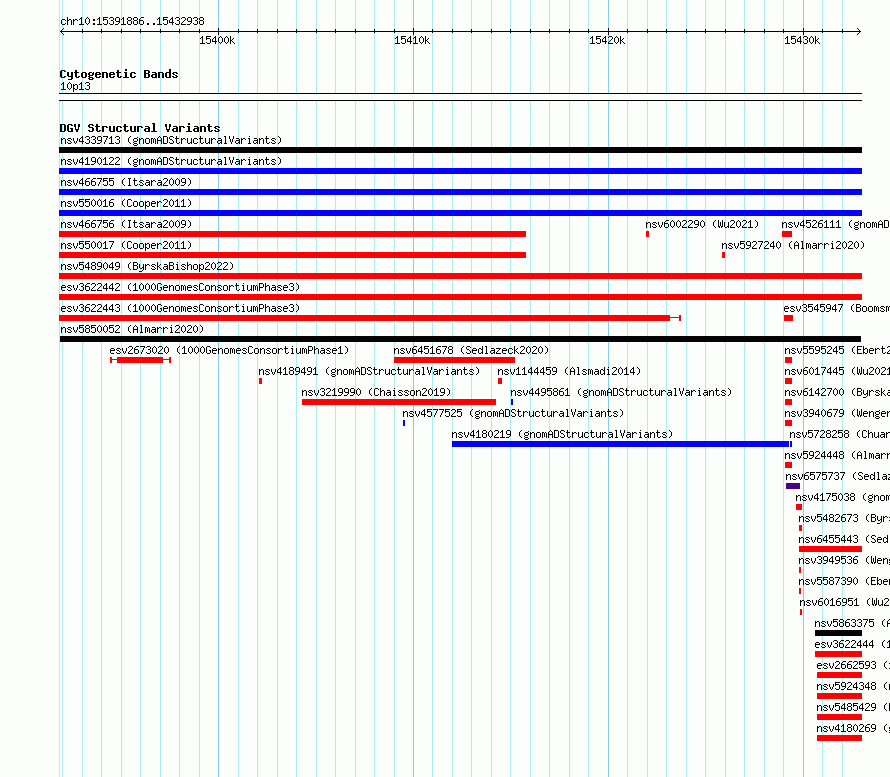Click the blue bar under nsv4180219

tap(622, 444)
